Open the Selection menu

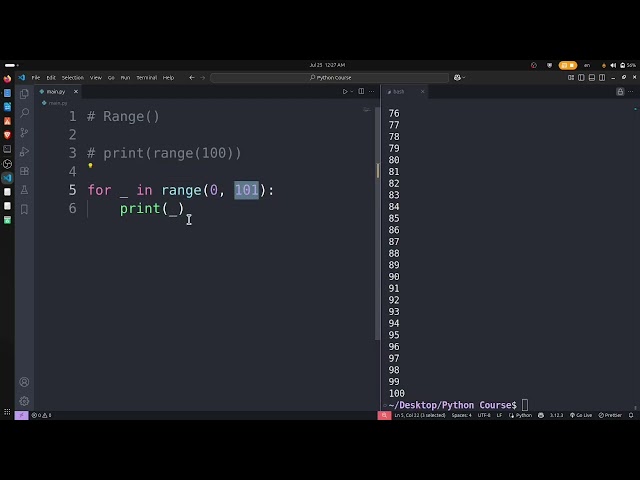point(73,78)
